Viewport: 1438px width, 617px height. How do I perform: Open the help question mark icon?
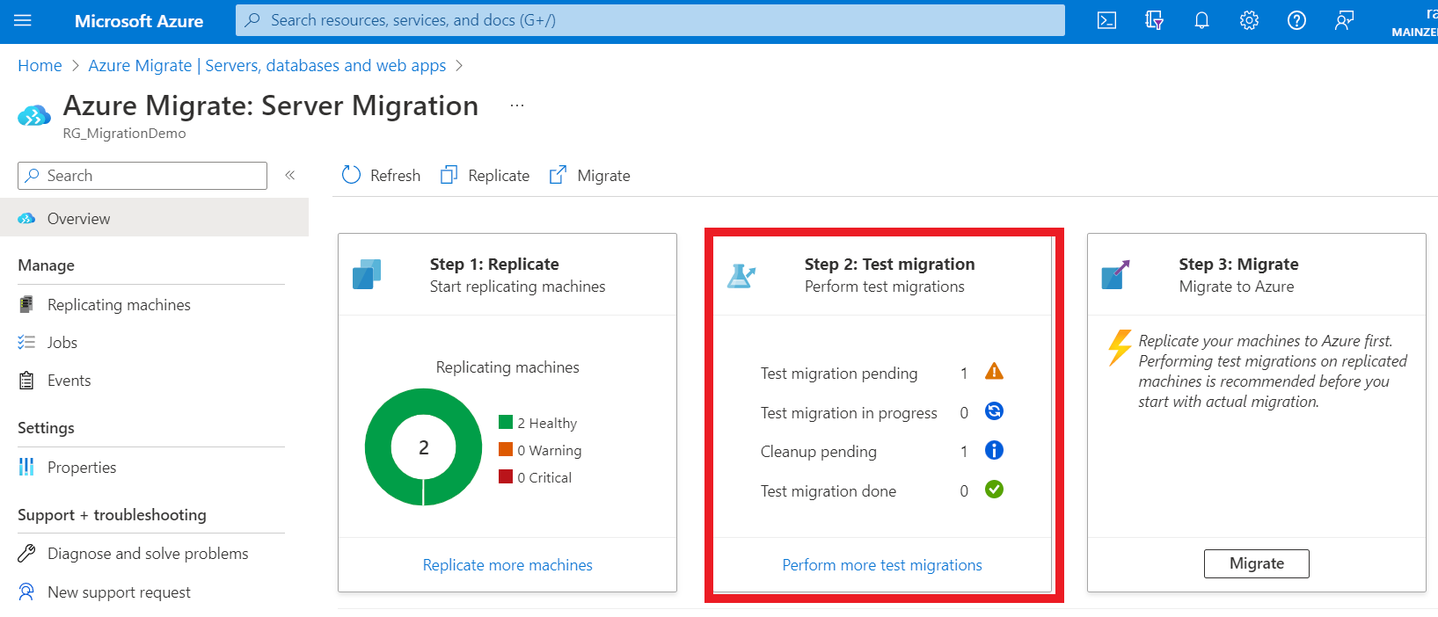1297,20
